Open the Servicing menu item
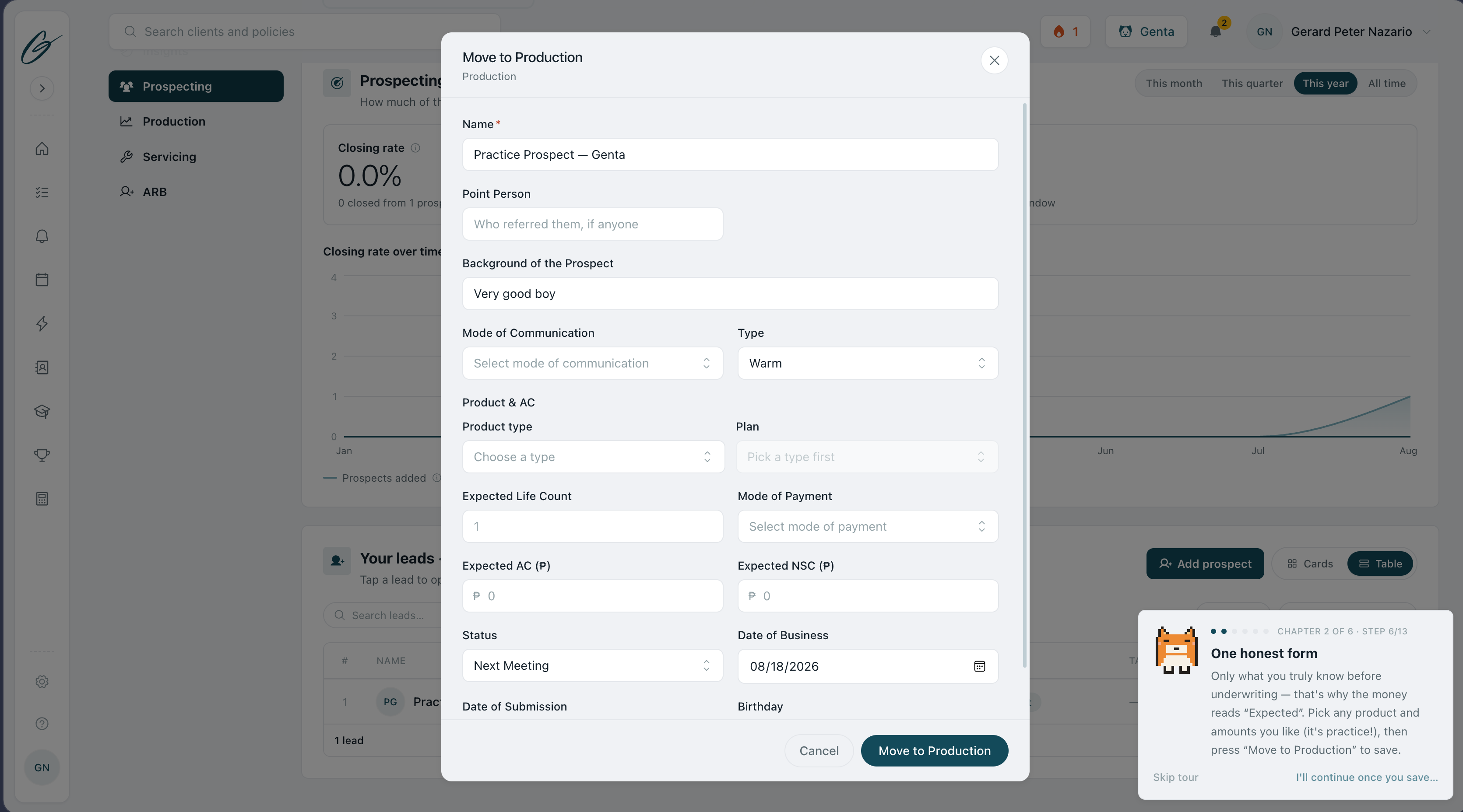Screen dimensions: 1463x812 (x=196, y=157)
